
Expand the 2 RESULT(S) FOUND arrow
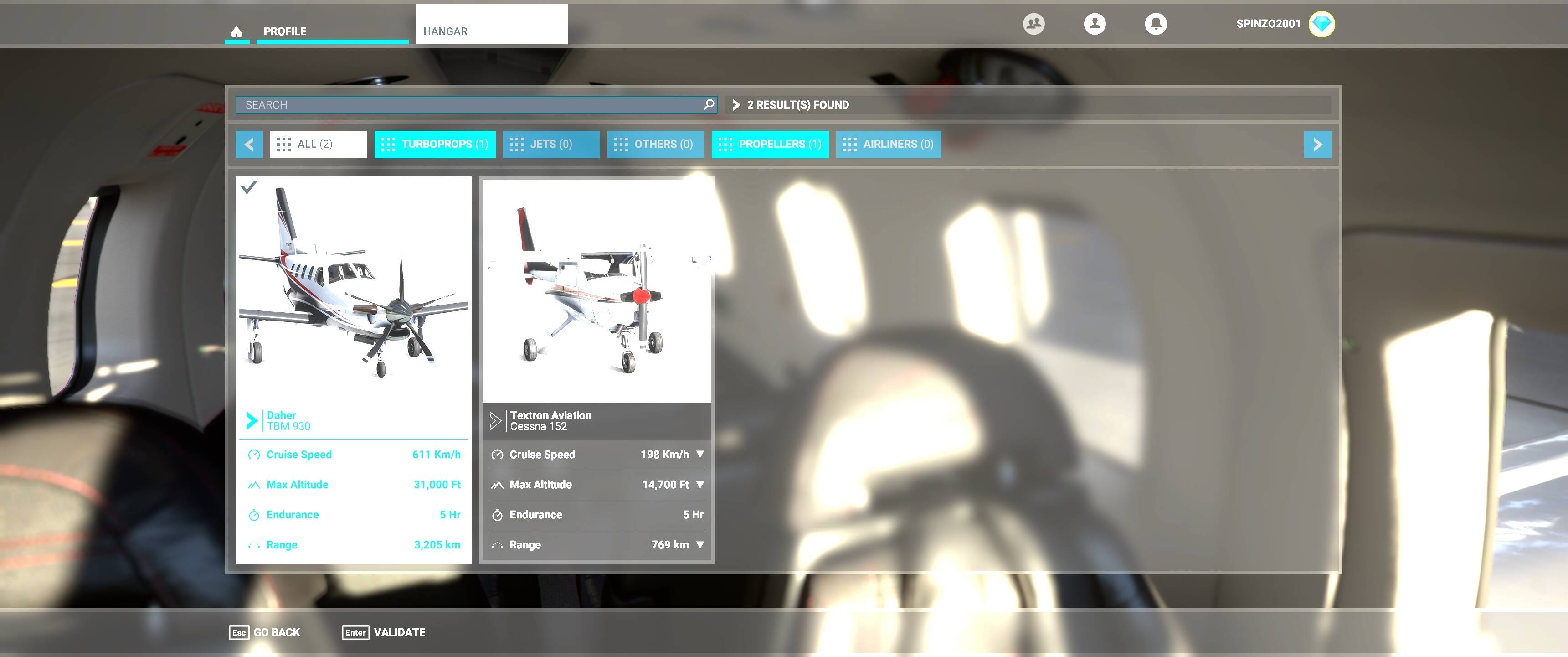pyautogui.click(x=736, y=105)
